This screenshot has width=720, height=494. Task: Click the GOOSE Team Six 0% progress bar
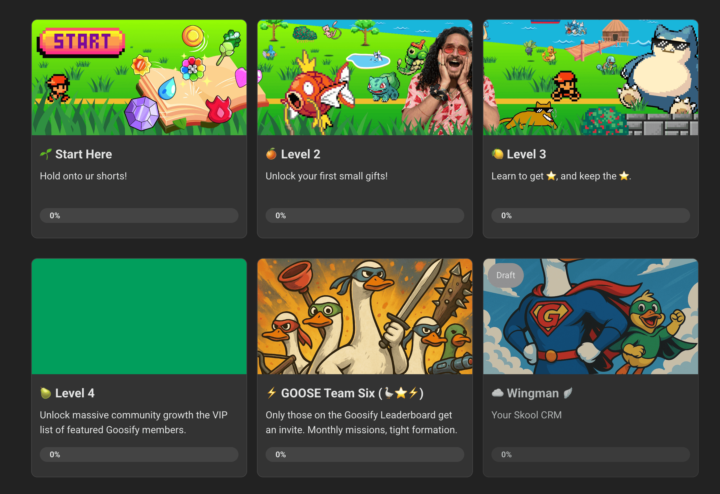(x=365, y=455)
